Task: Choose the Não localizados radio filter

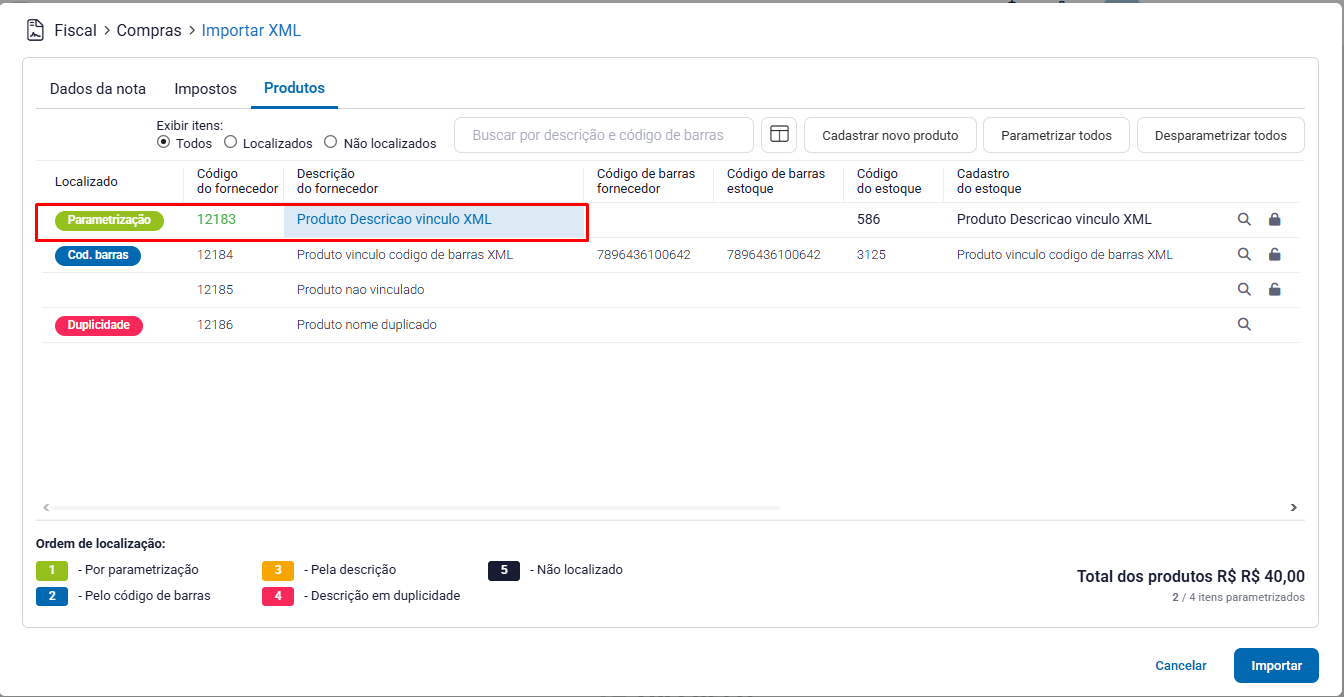Action: click(331, 143)
